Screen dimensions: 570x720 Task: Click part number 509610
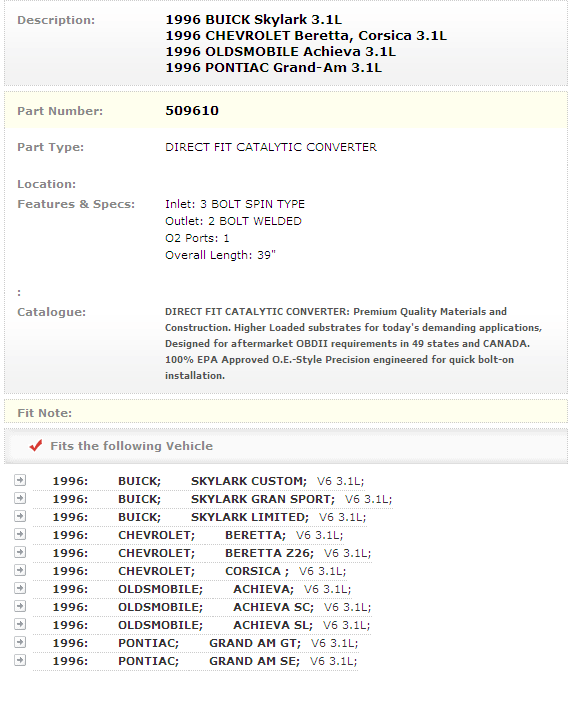(192, 111)
